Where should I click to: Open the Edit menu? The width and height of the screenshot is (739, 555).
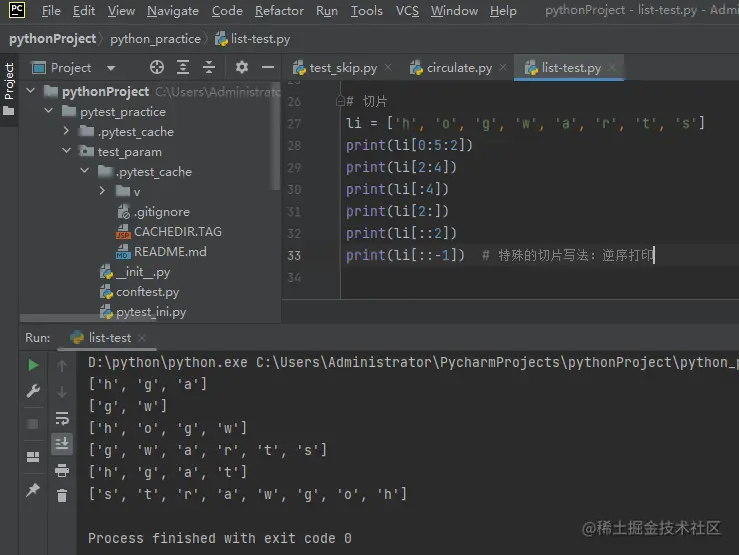84,10
